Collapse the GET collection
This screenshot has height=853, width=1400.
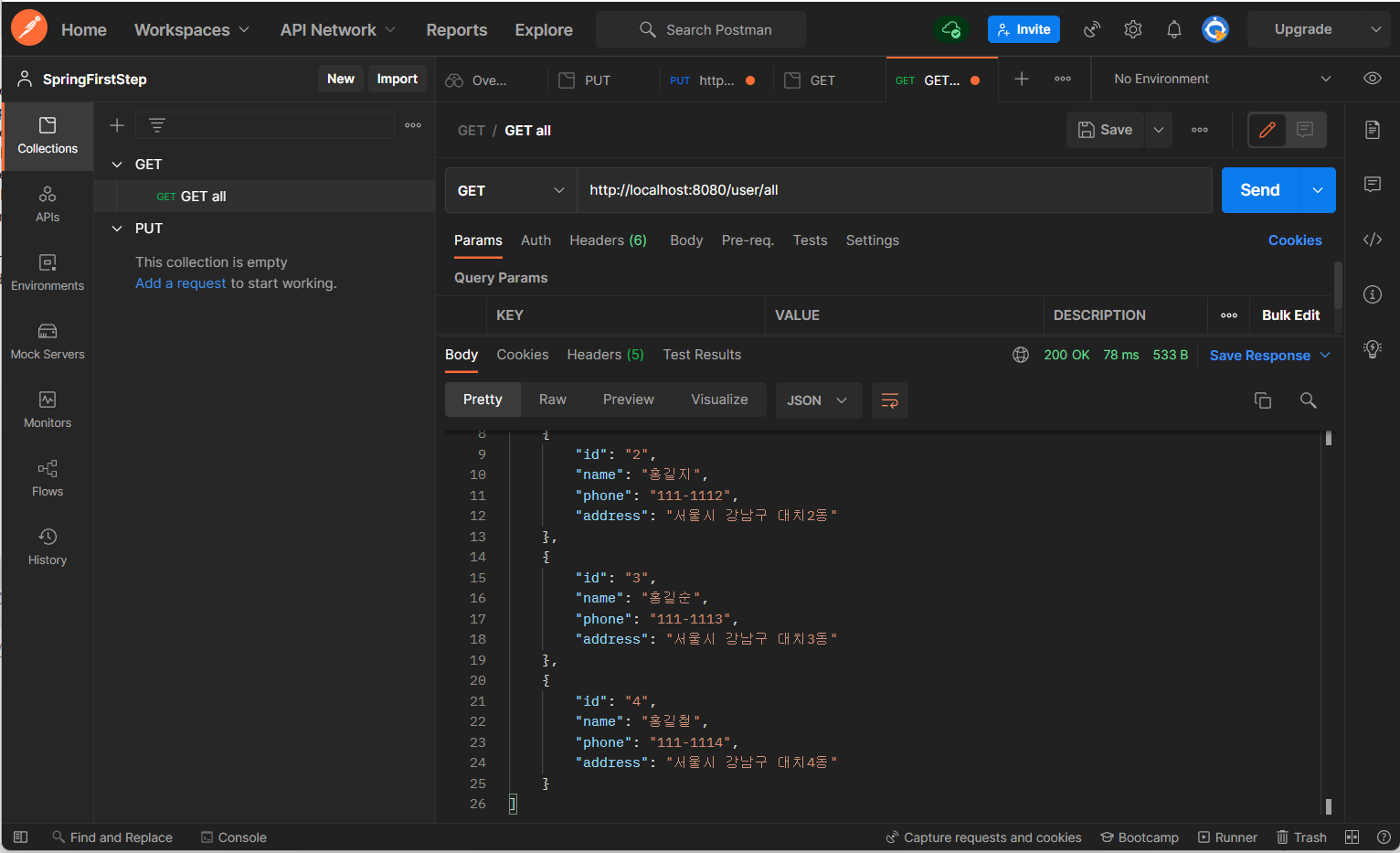[117, 165]
